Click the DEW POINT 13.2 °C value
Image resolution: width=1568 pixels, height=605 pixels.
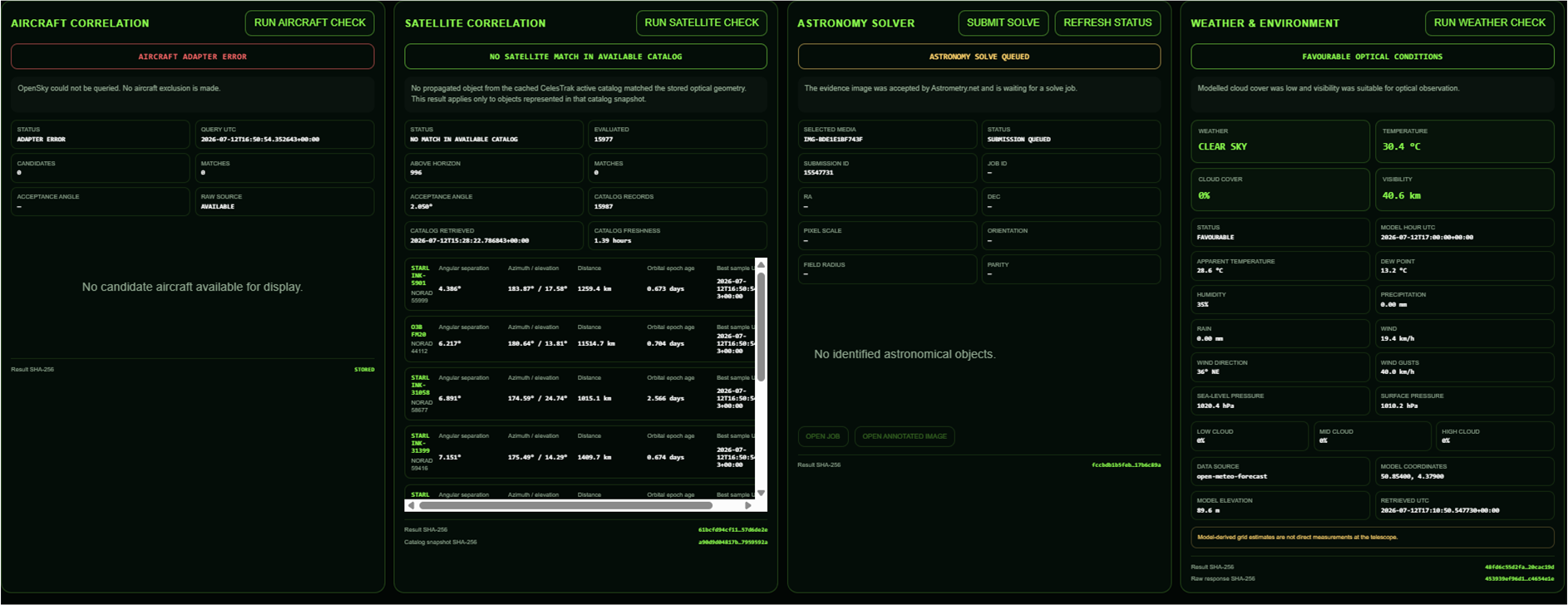pyautogui.click(x=1393, y=271)
